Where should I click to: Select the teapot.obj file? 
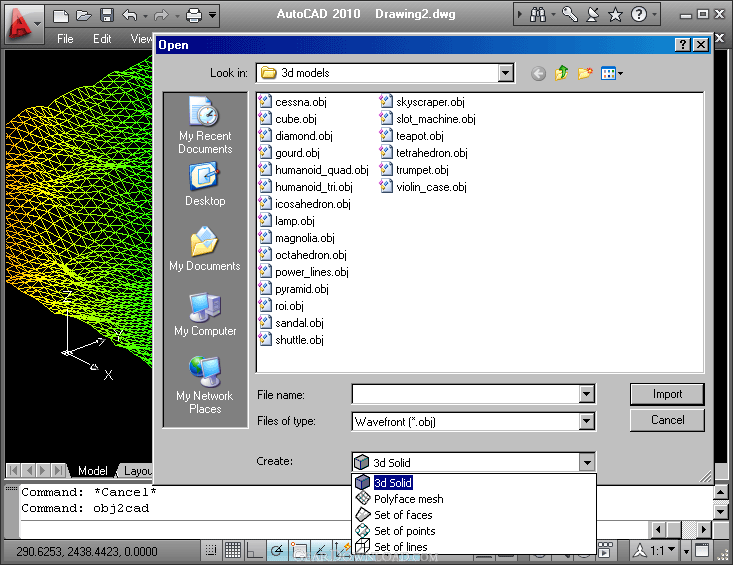(412, 136)
